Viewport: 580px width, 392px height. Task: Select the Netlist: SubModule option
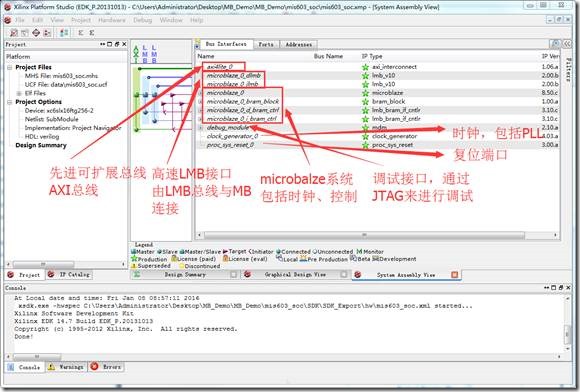(52, 119)
